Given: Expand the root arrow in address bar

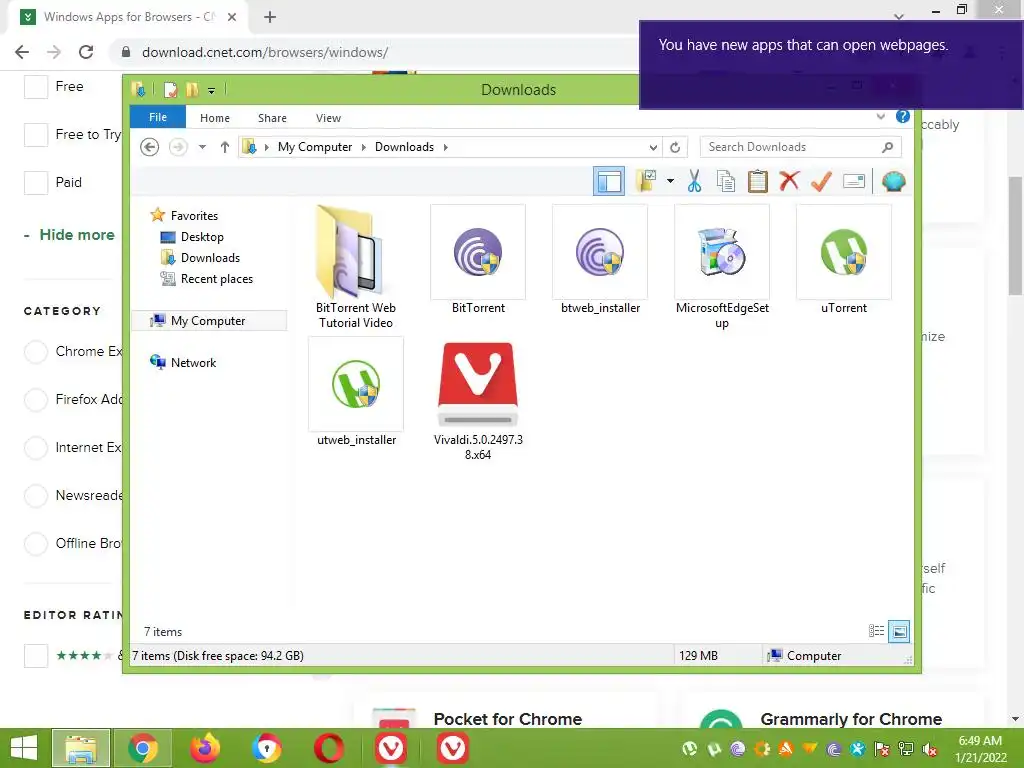Looking at the screenshot, I should pyautogui.click(x=266, y=147).
